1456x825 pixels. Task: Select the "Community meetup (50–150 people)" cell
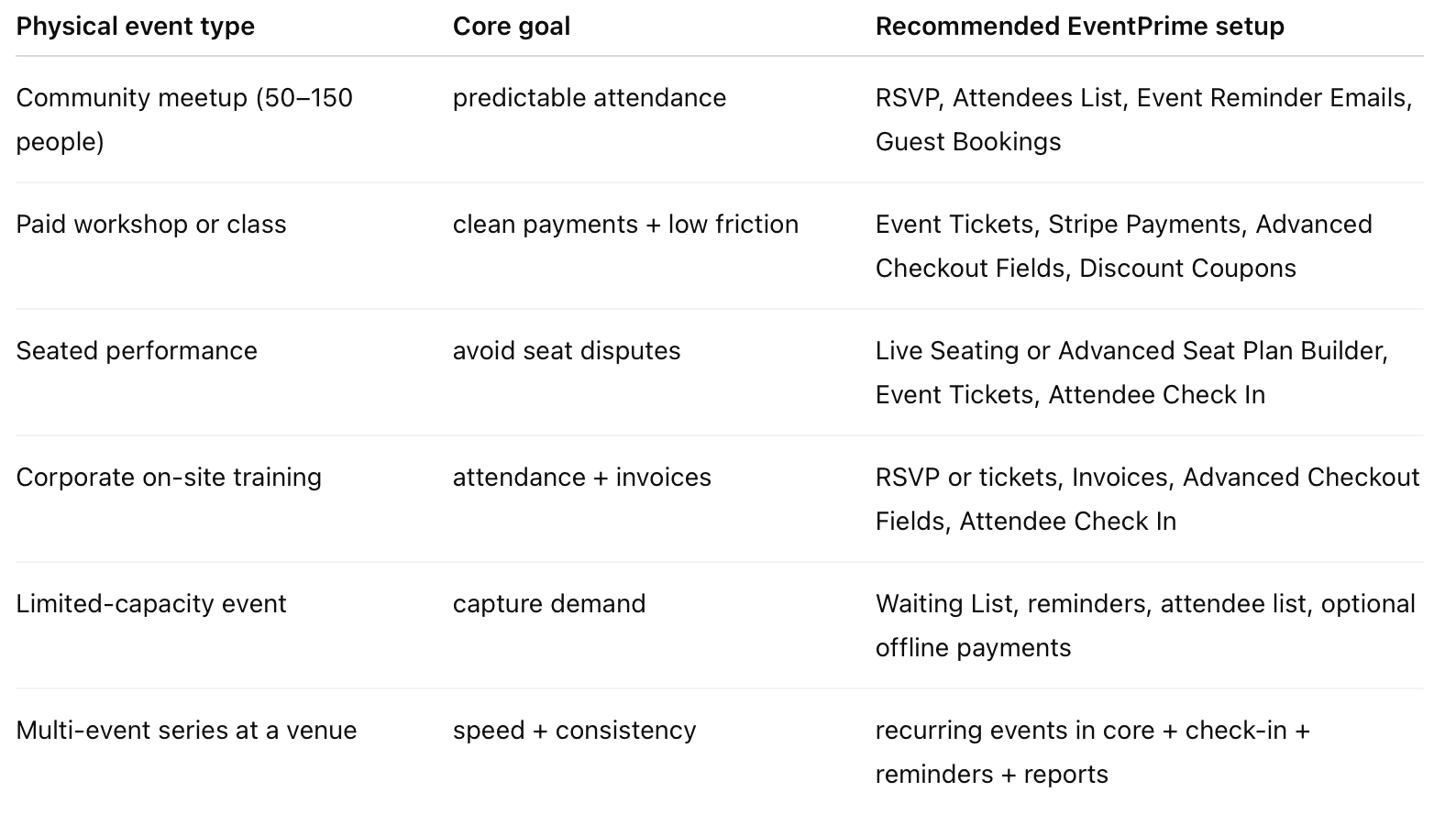click(183, 119)
